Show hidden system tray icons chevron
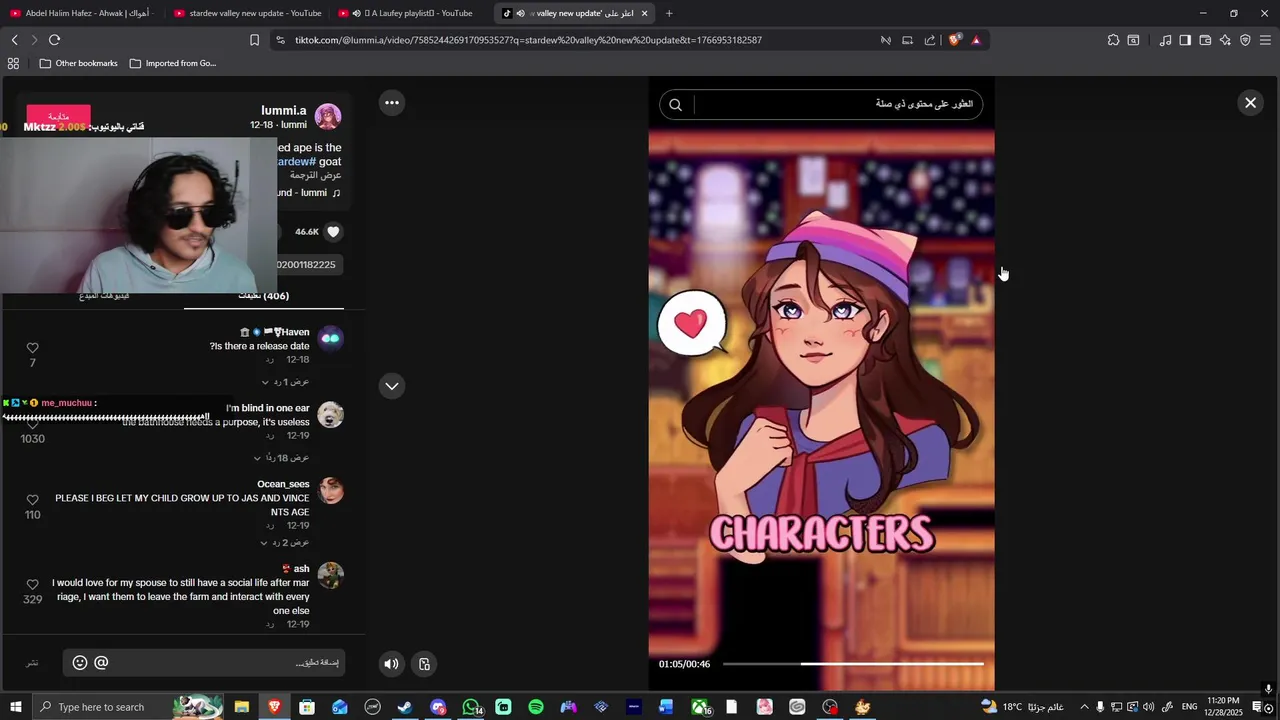 (x=1084, y=707)
